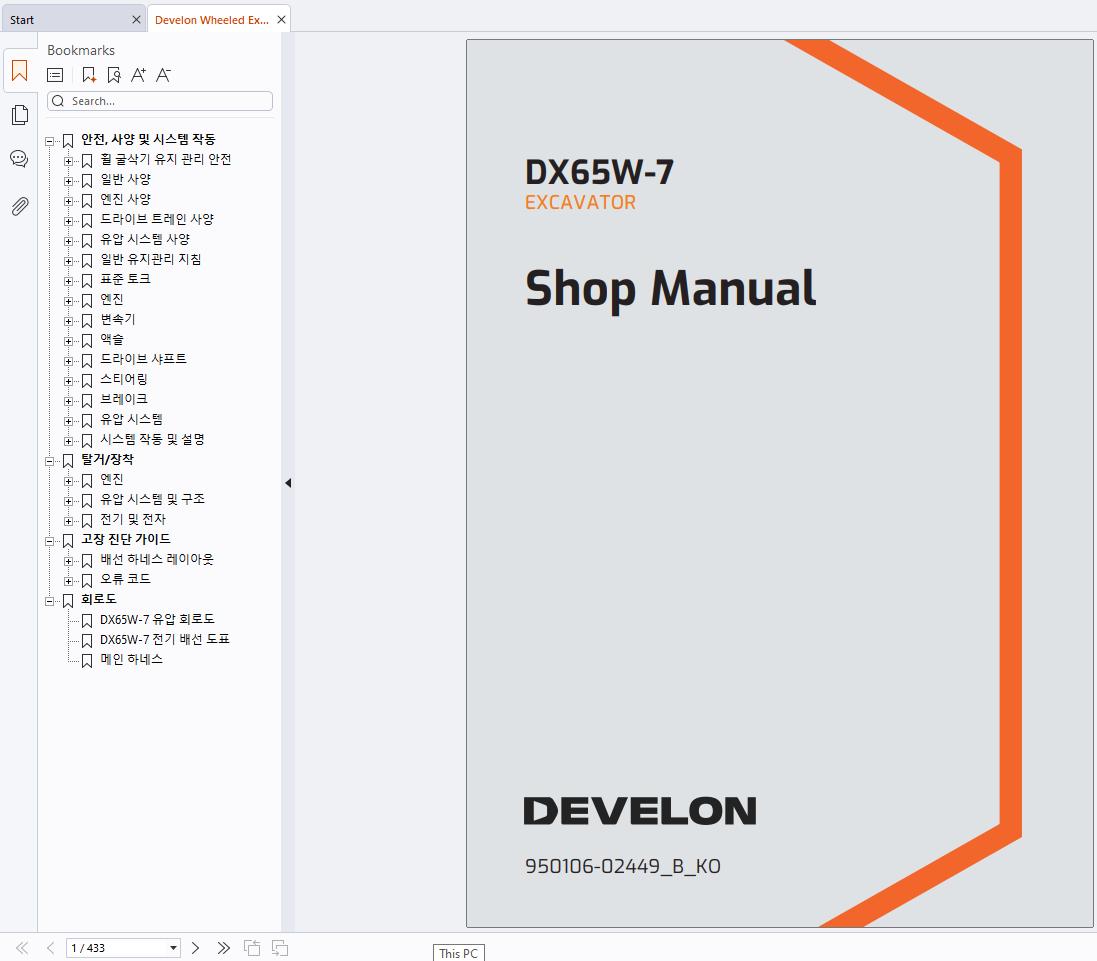
Task: Open the Bookmarks panel icon in the sidebar
Action: 20,71
